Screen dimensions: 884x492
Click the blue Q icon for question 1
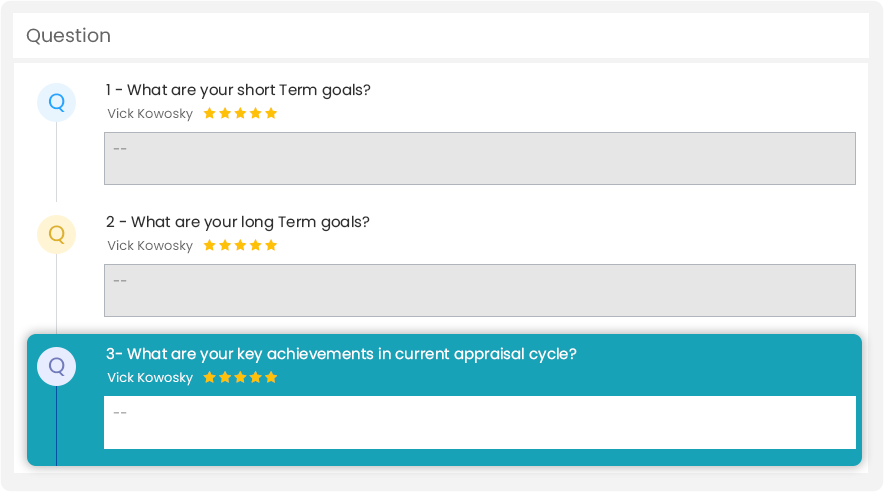coord(56,103)
